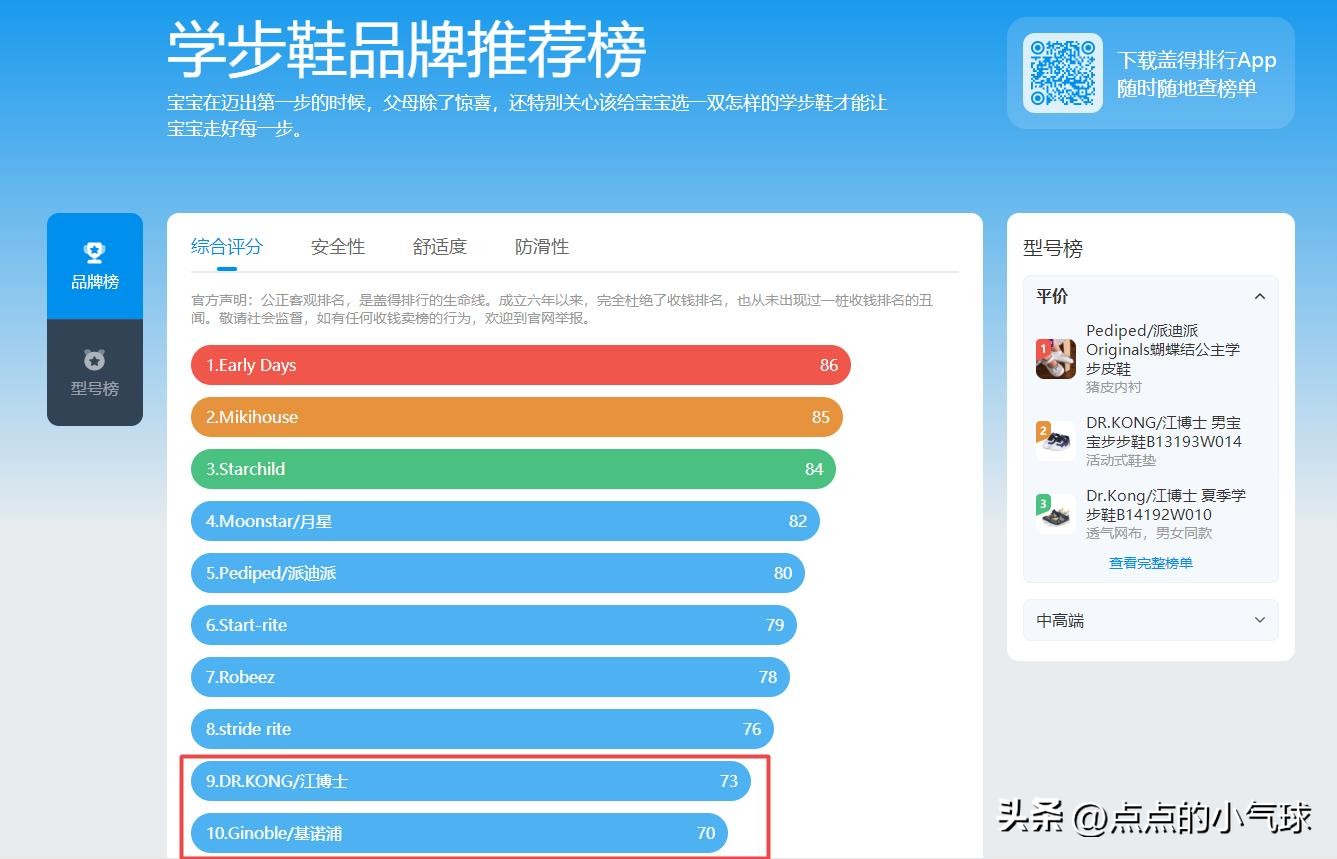Click the Early Days ranking bar
This screenshot has width=1337, height=859.
(x=520, y=365)
